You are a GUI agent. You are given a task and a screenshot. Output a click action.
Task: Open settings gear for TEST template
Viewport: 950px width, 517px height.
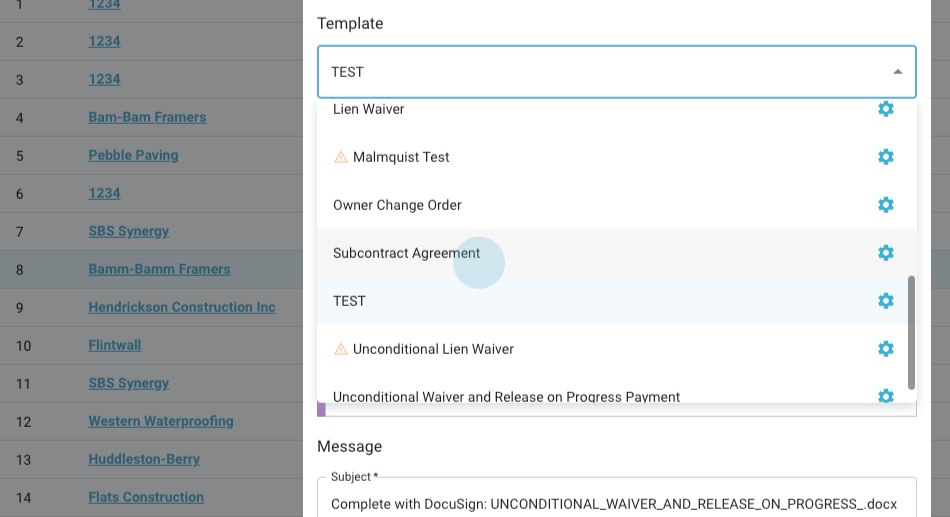point(885,301)
